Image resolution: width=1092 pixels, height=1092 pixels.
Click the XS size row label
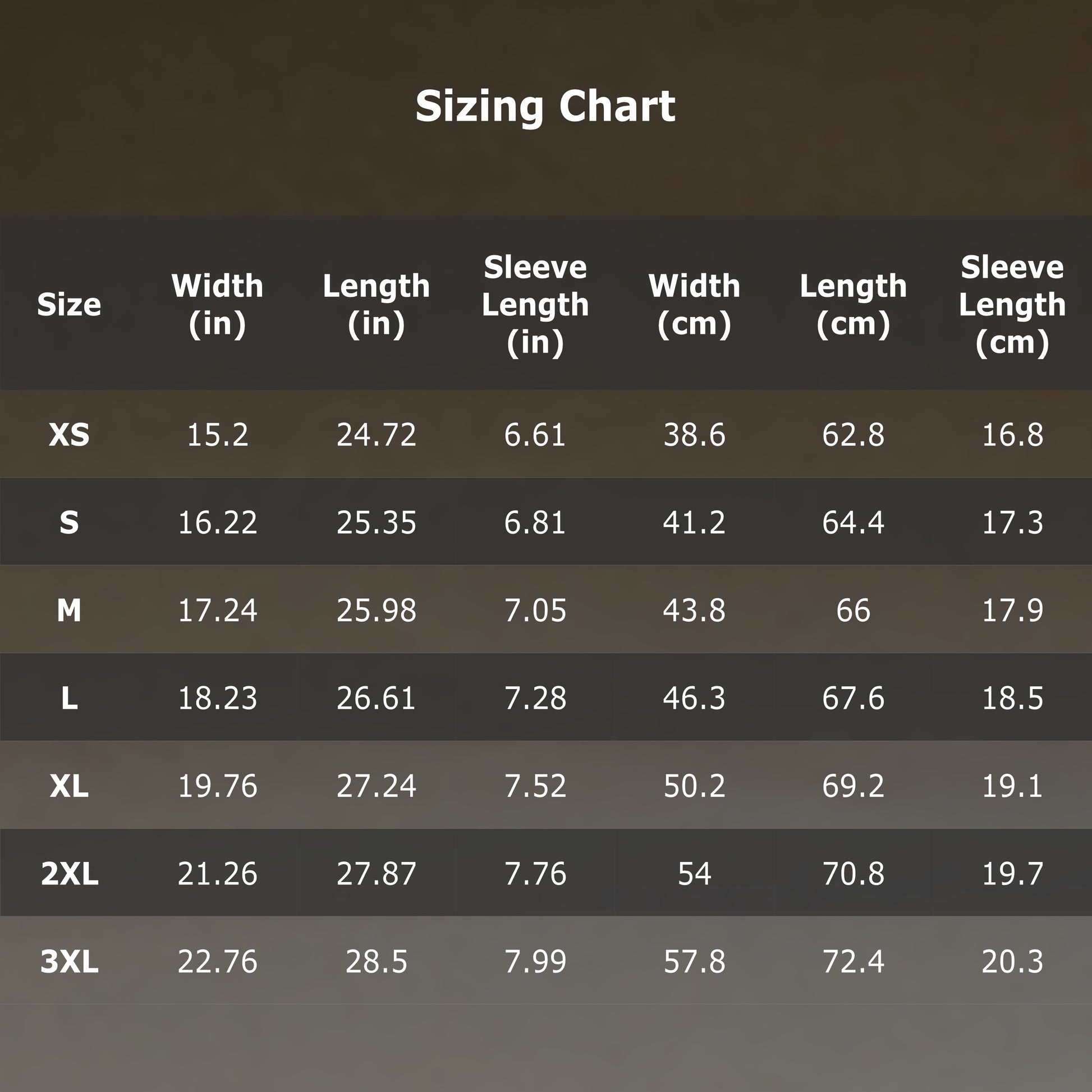69,435
